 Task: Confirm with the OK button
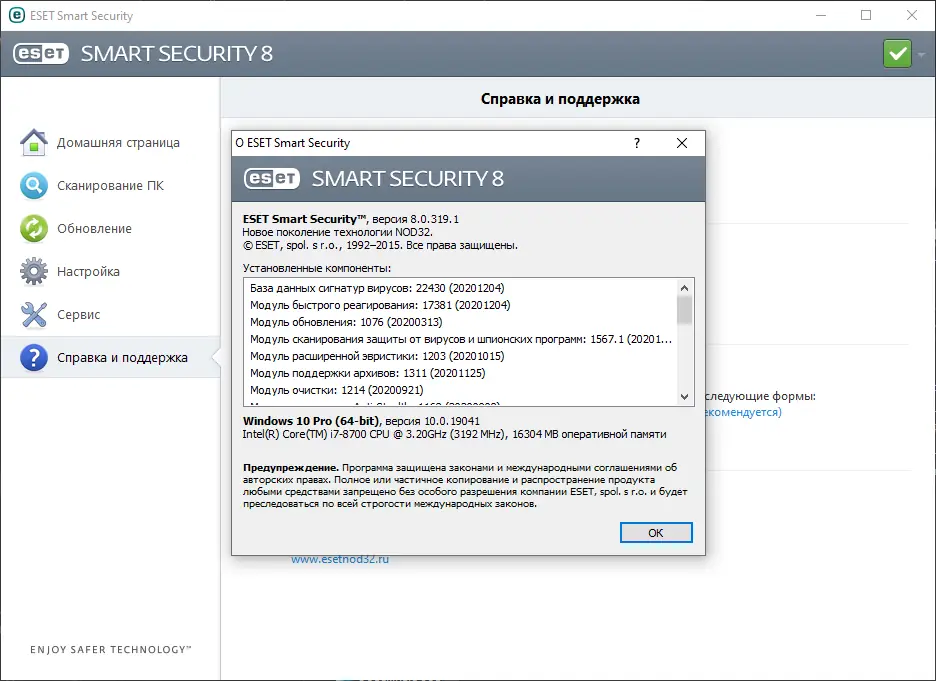point(656,532)
